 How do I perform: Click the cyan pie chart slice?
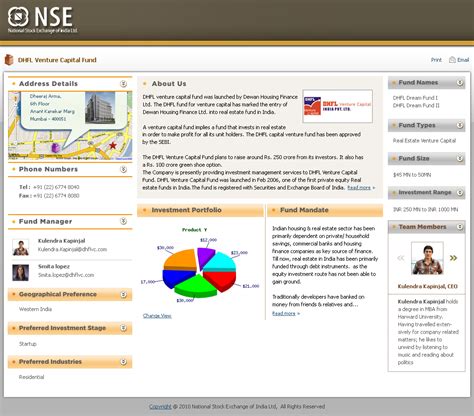point(221,261)
